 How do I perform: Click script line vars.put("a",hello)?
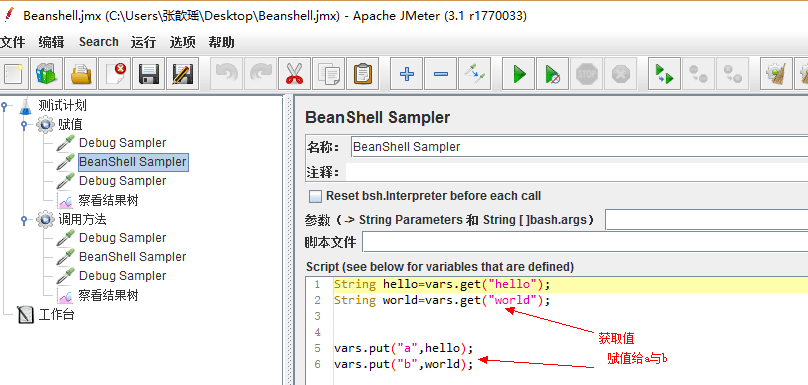click(403, 348)
